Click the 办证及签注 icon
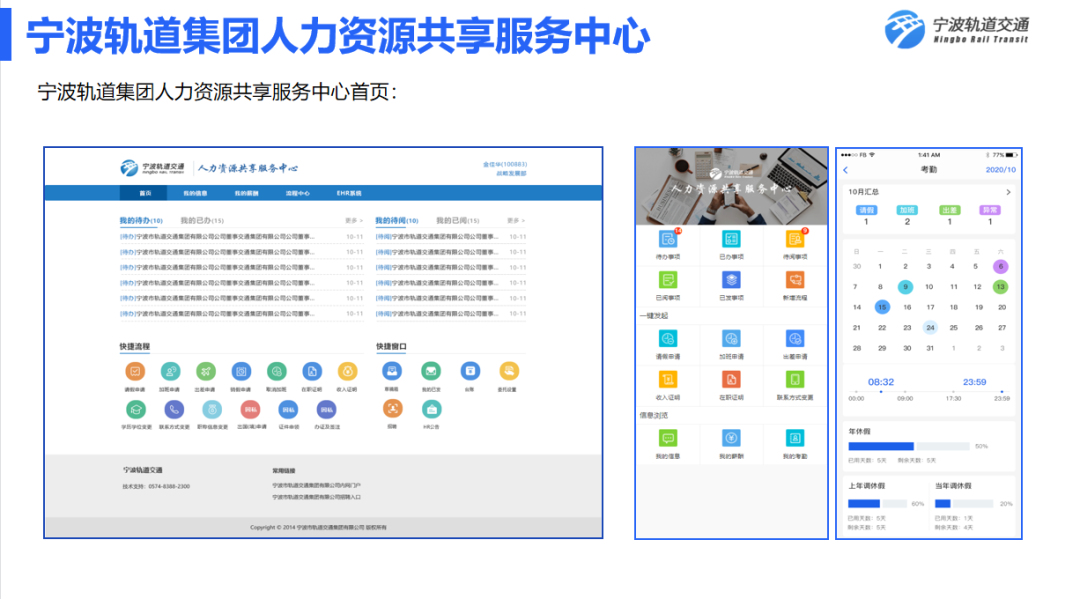This screenshot has height=599, width=1080. click(x=326, y=410)
